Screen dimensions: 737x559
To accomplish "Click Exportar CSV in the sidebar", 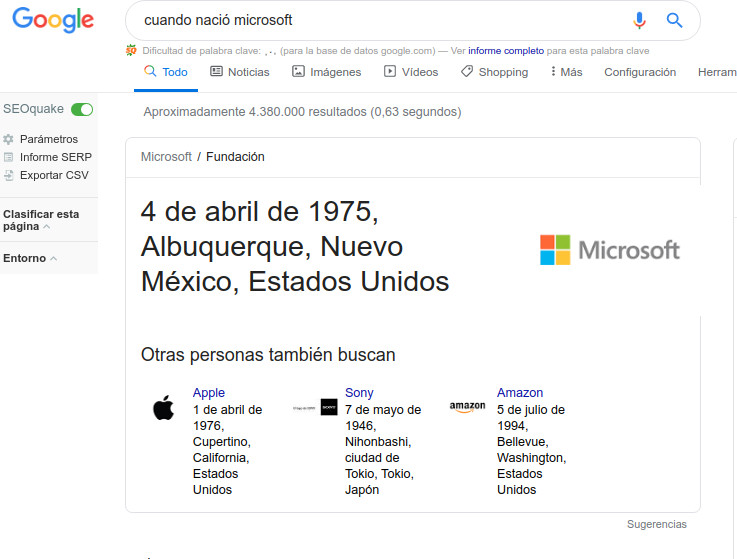I will 54,175.
